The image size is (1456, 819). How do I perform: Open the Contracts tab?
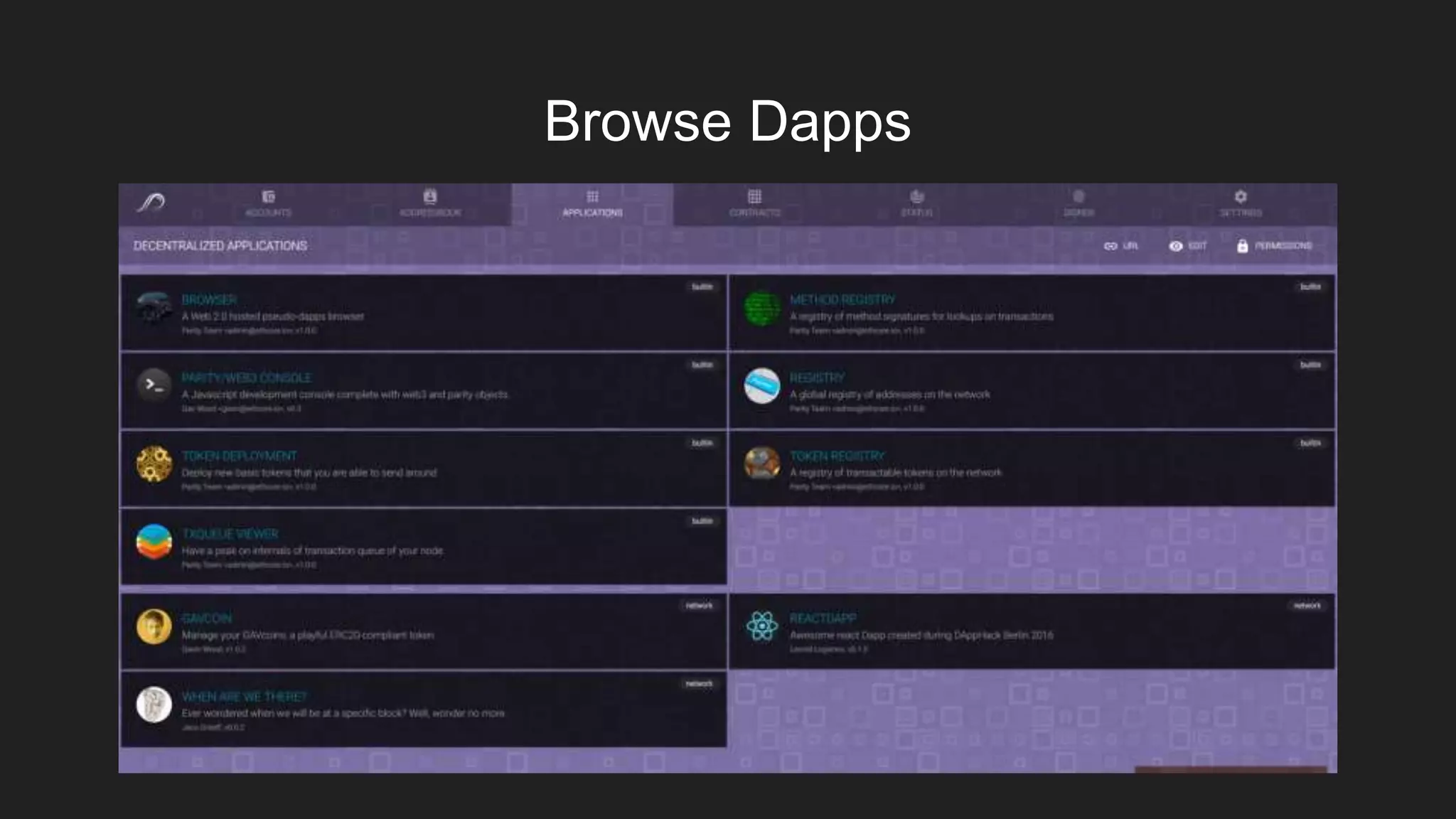(x=754, y=203)
